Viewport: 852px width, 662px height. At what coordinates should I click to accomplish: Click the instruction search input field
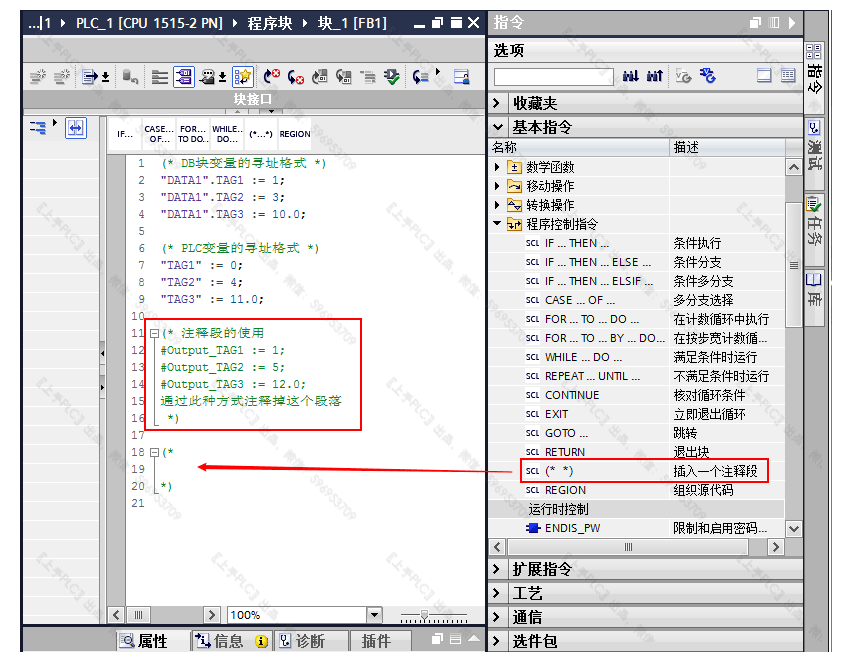[554, 76]
